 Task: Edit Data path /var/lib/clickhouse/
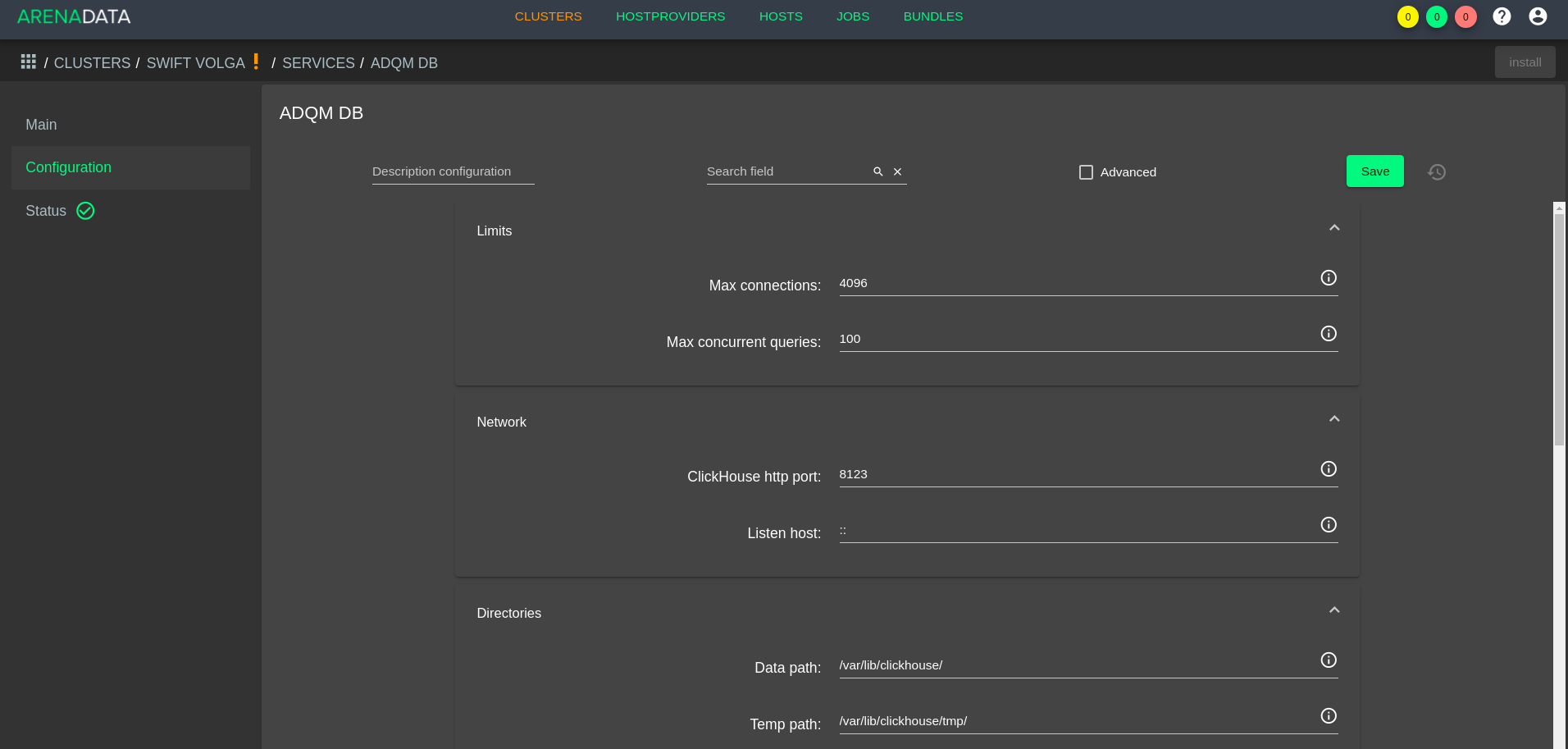coord(1078,666)
